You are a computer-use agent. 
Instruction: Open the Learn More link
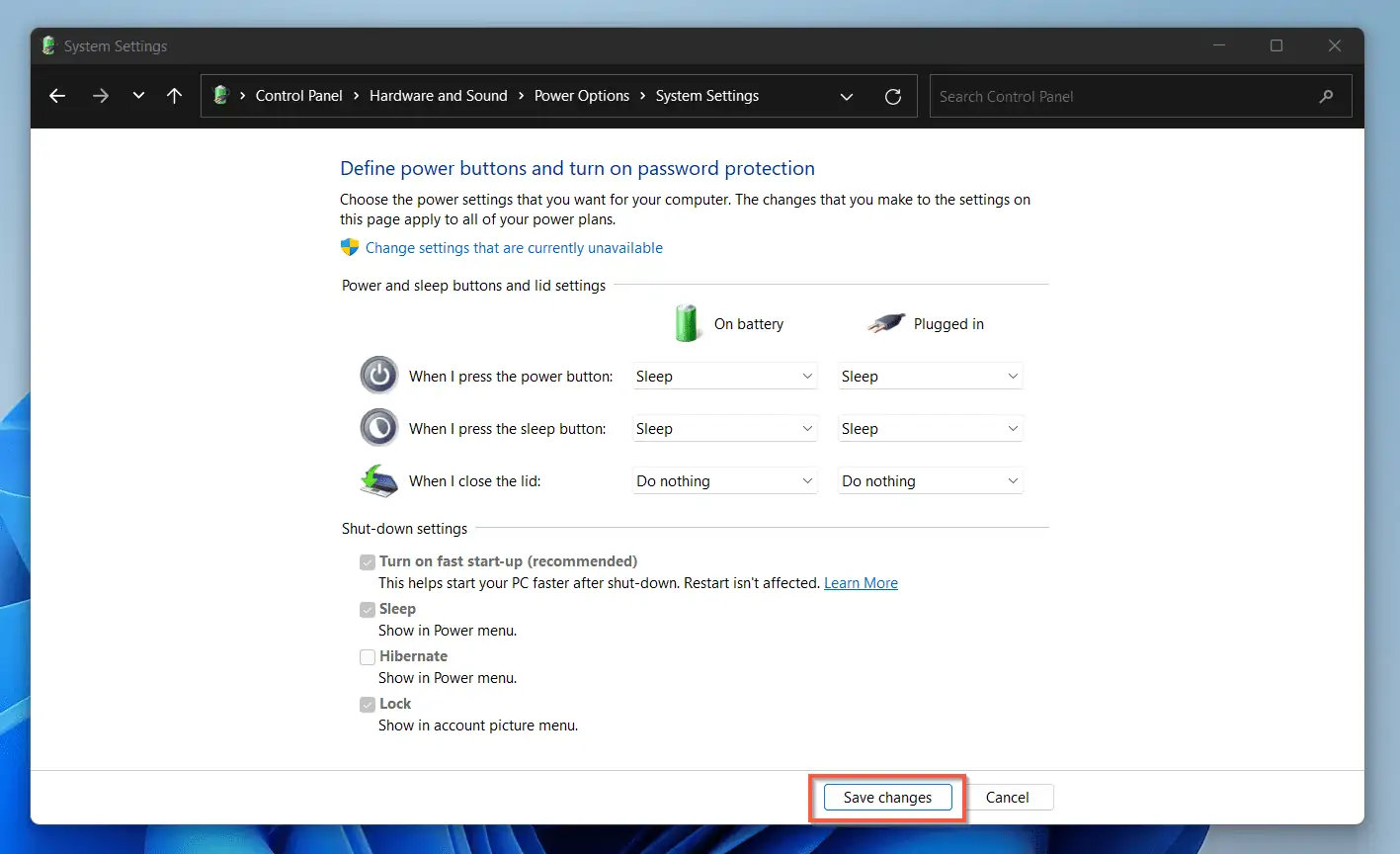[861, 583]
